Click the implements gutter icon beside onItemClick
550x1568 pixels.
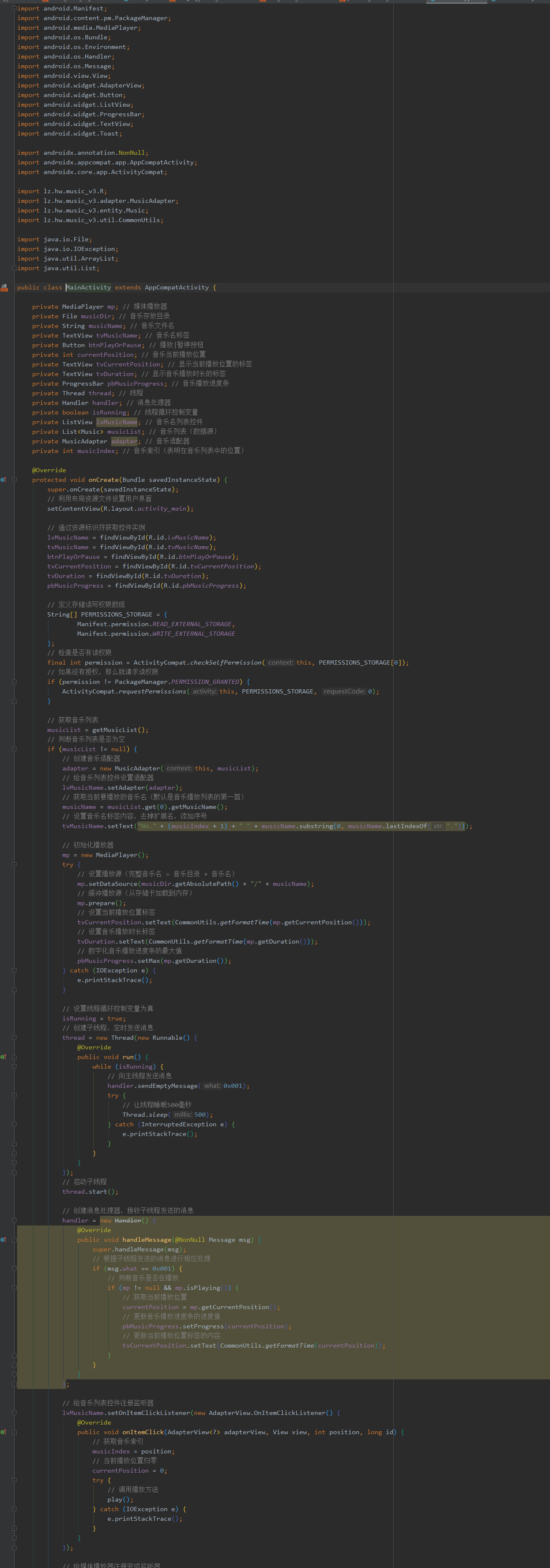3,1432
